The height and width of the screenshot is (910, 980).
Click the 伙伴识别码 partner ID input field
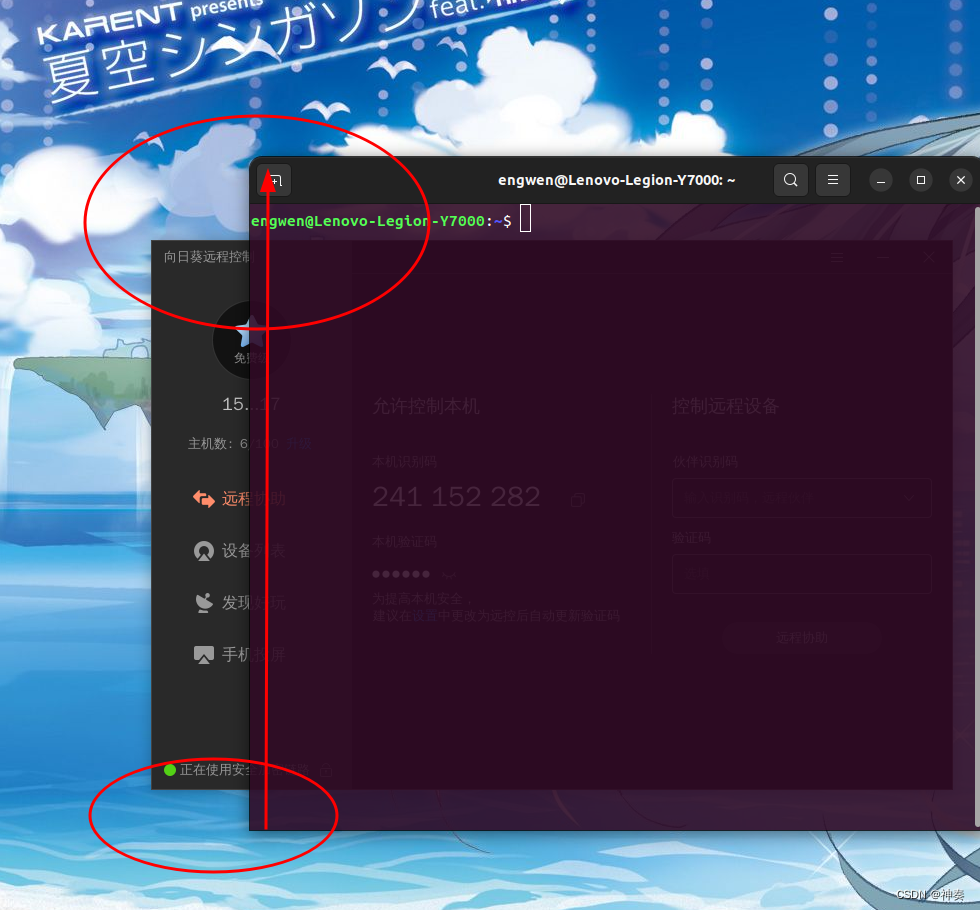(x=802, y=498)
